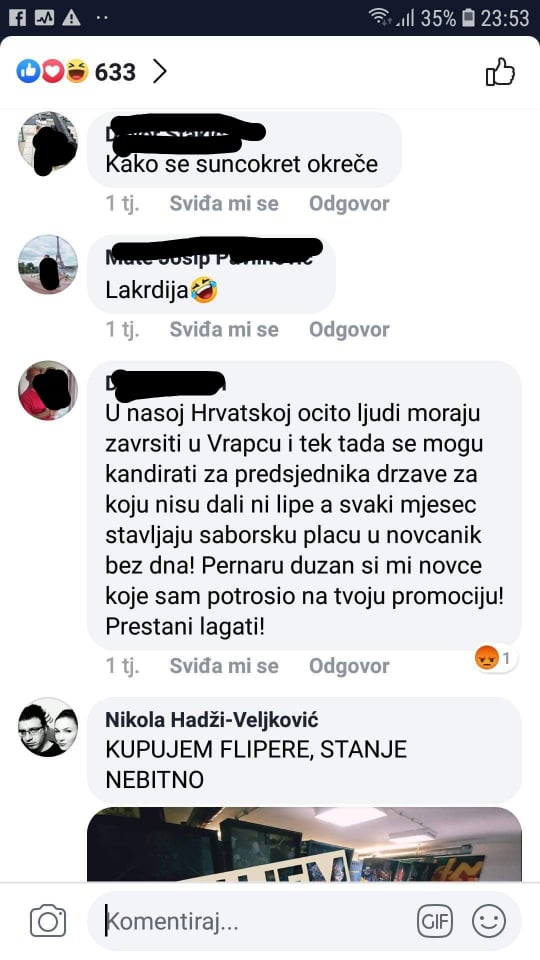
Task: Tap the thumbs-up like icon at top right
Action: pos(500,72)
